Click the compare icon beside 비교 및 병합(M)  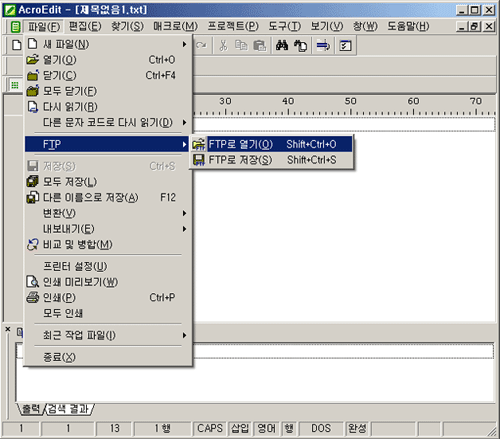point(33,244)
